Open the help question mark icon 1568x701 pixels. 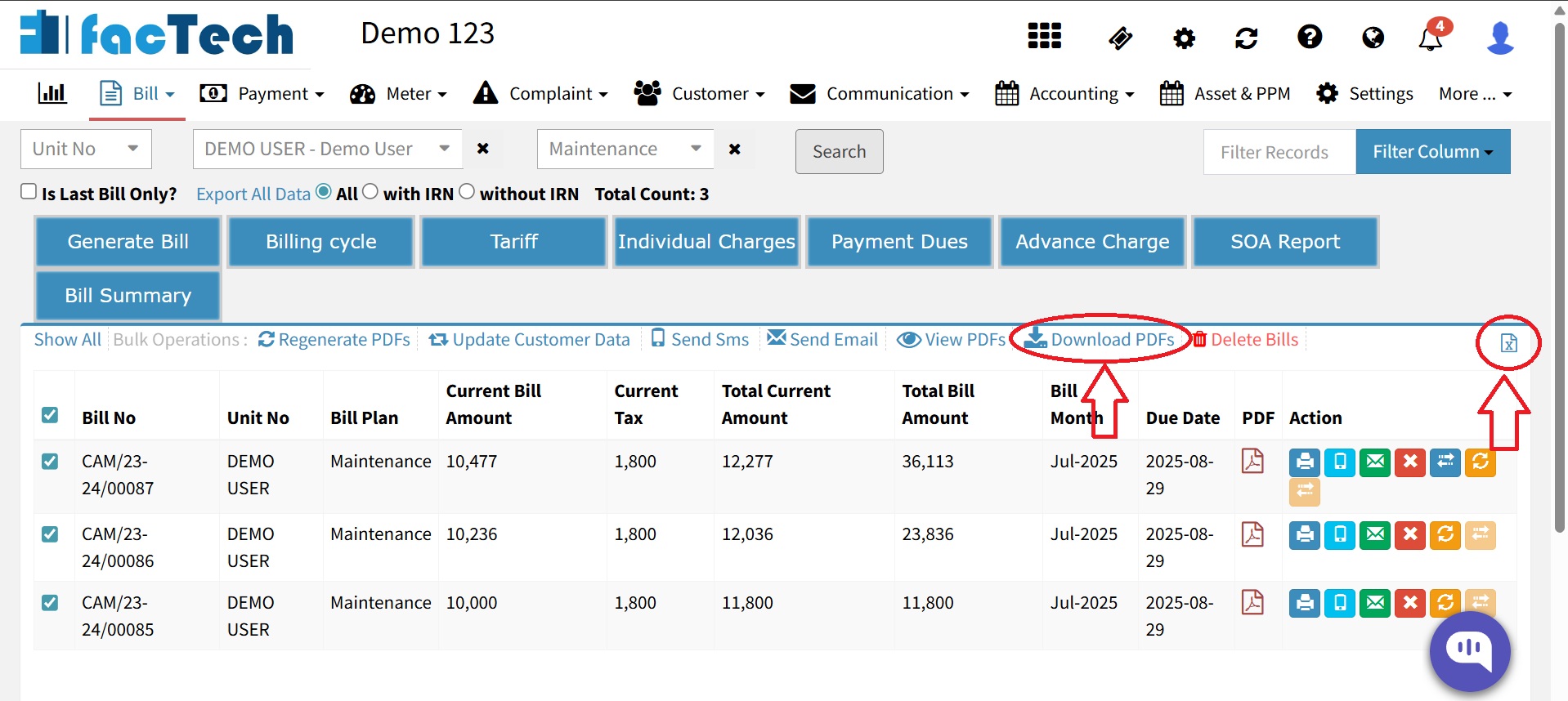click(1309, 37)
